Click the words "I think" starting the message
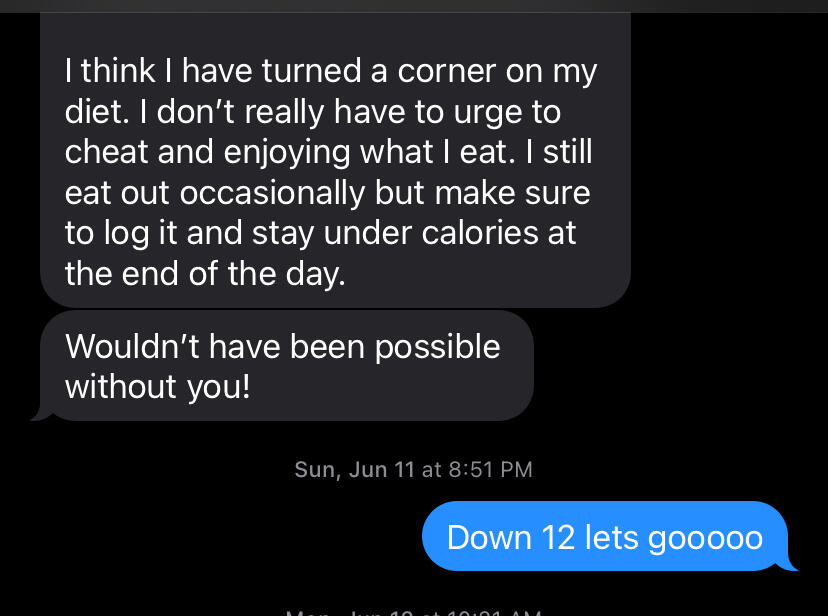Viewport: 828px width, 616px height. 106,72
